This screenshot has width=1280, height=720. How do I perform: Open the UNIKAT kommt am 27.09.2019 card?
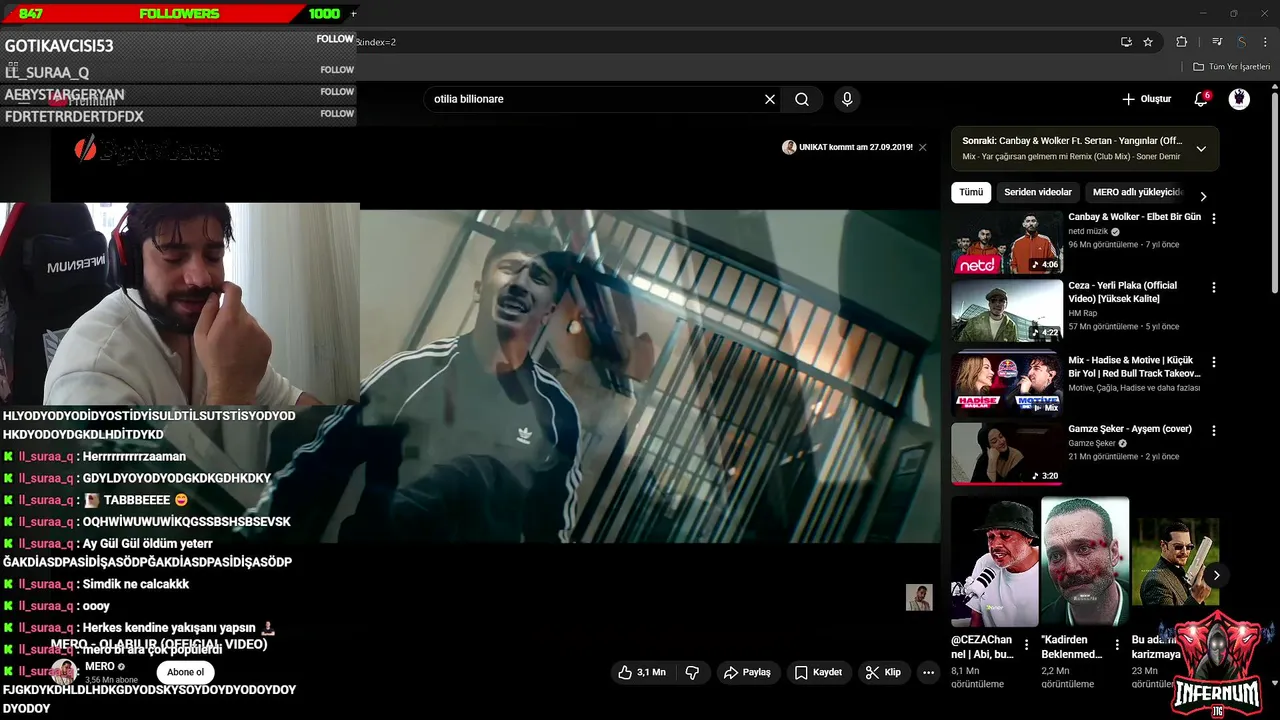[848, 147]
